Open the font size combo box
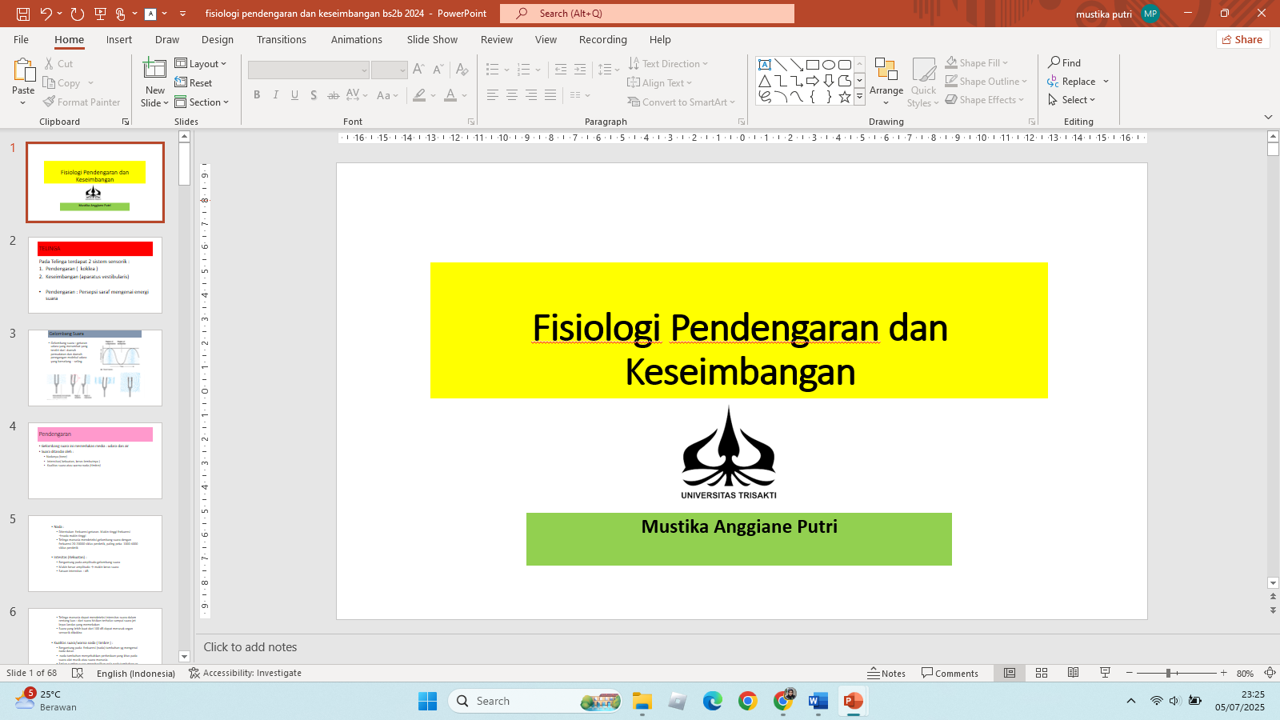Image resolution: width=1280 pixels, height=720 pixels. tap(389, 70)
